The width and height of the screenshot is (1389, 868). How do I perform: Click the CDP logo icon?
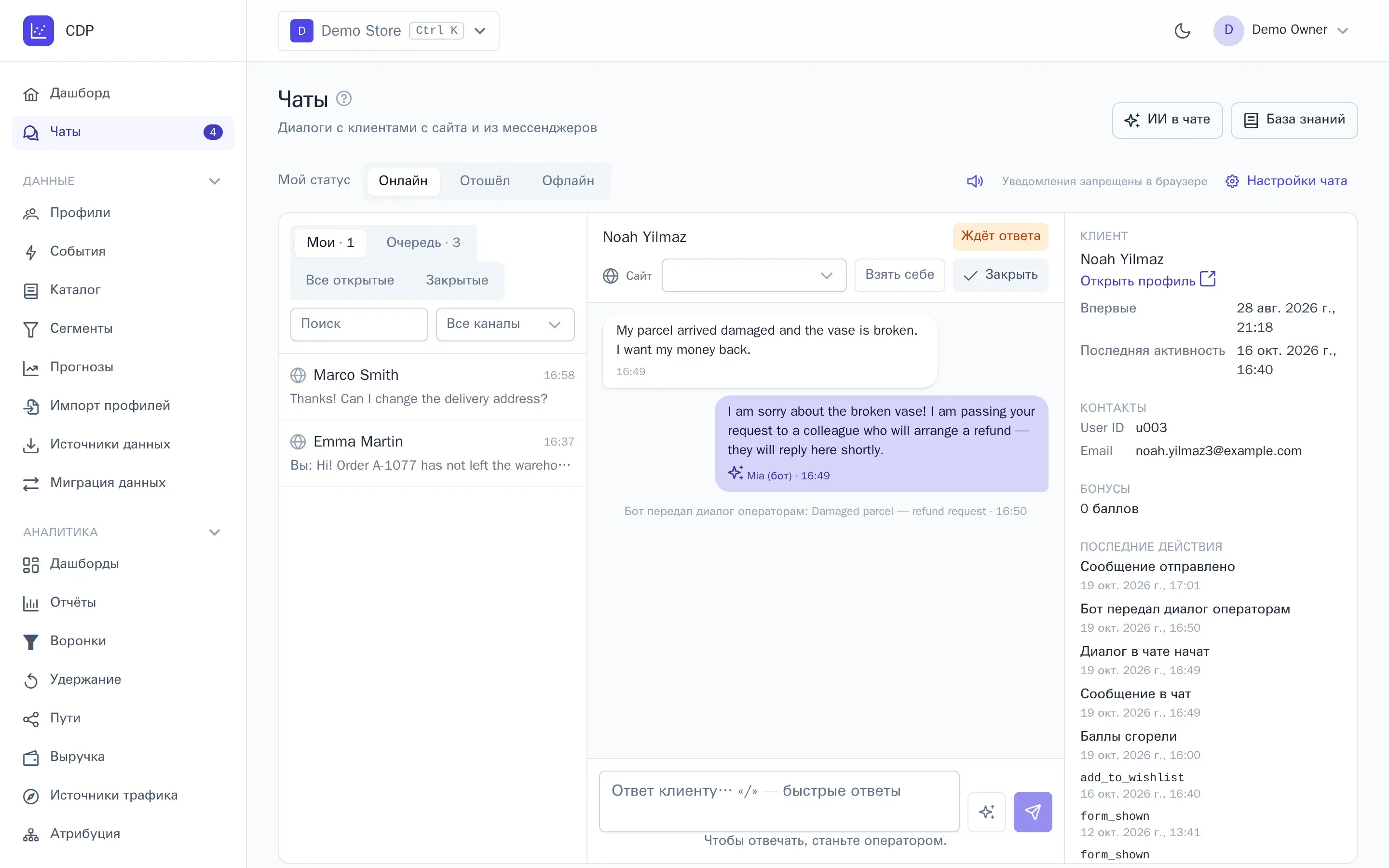[39, 30]
